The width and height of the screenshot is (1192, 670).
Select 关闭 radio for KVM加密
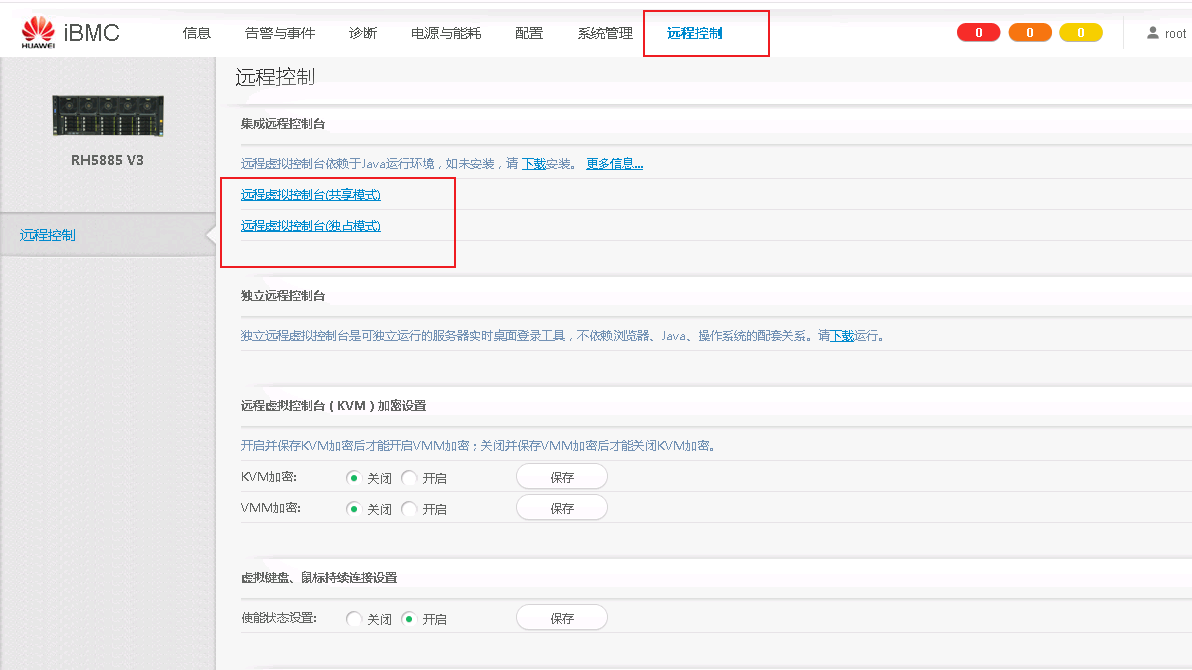[353, 478]
